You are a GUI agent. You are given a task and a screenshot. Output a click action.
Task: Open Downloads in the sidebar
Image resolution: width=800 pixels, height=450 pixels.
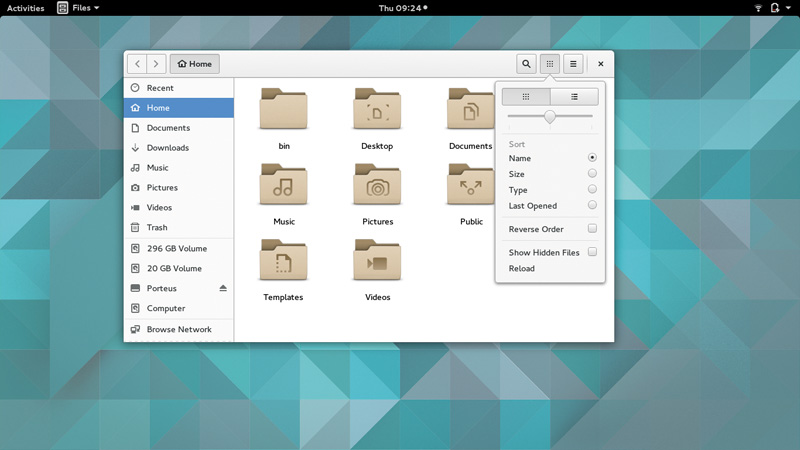(x=179, y=147)
